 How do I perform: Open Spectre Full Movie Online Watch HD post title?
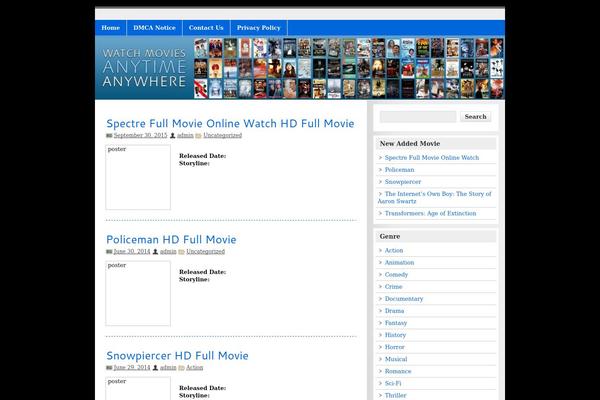coord(230,124)
